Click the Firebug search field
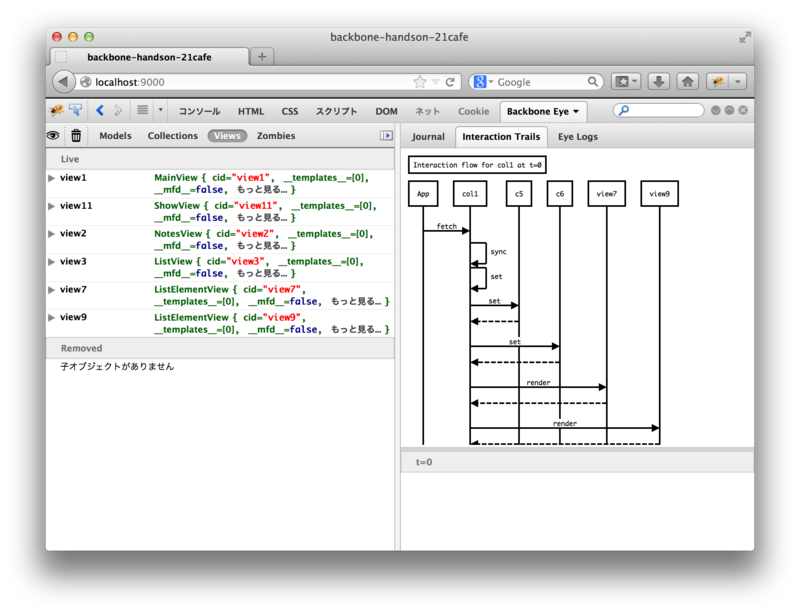The height and width of the screenshot is (614, 800). click(x=659, y=110)
